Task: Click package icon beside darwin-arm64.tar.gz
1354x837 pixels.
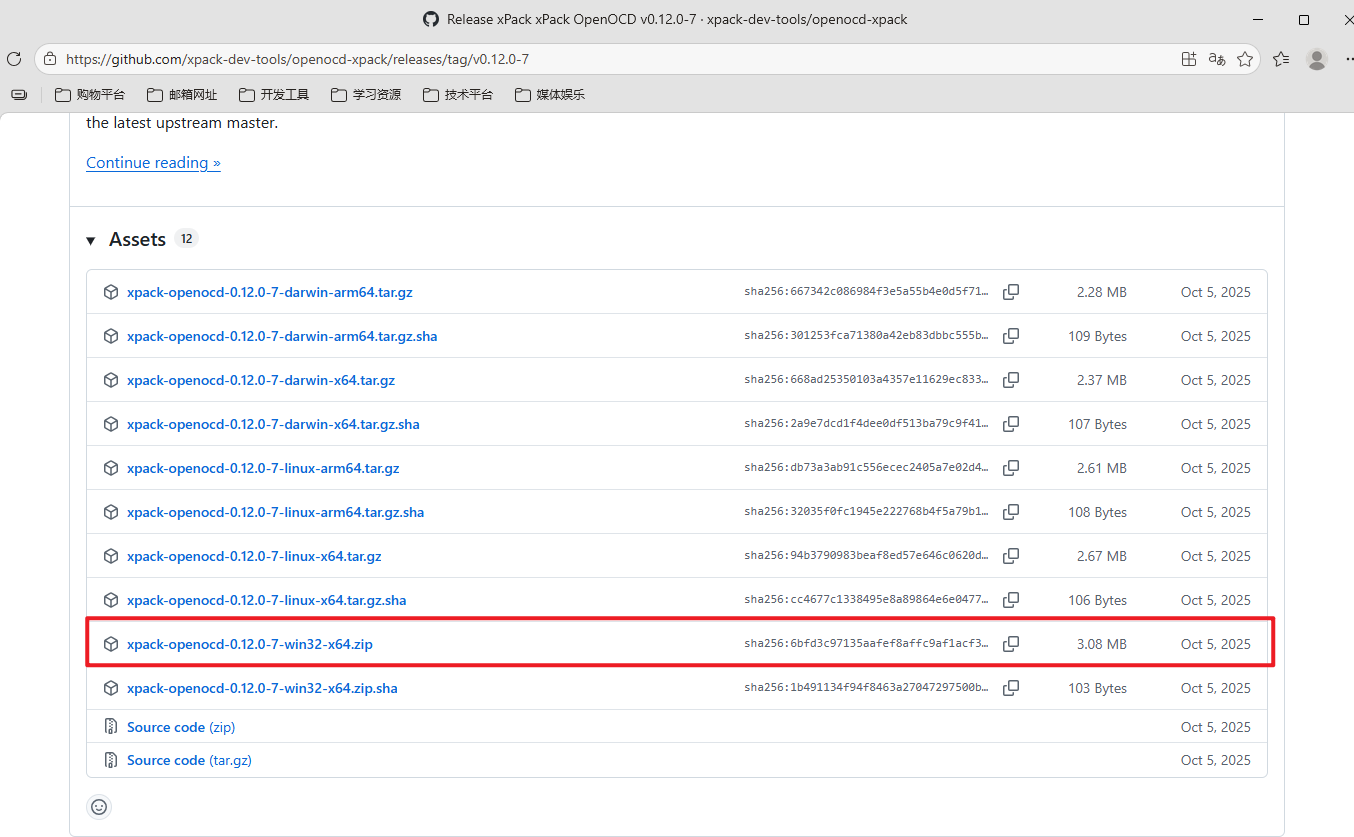Action: (111, 292)
